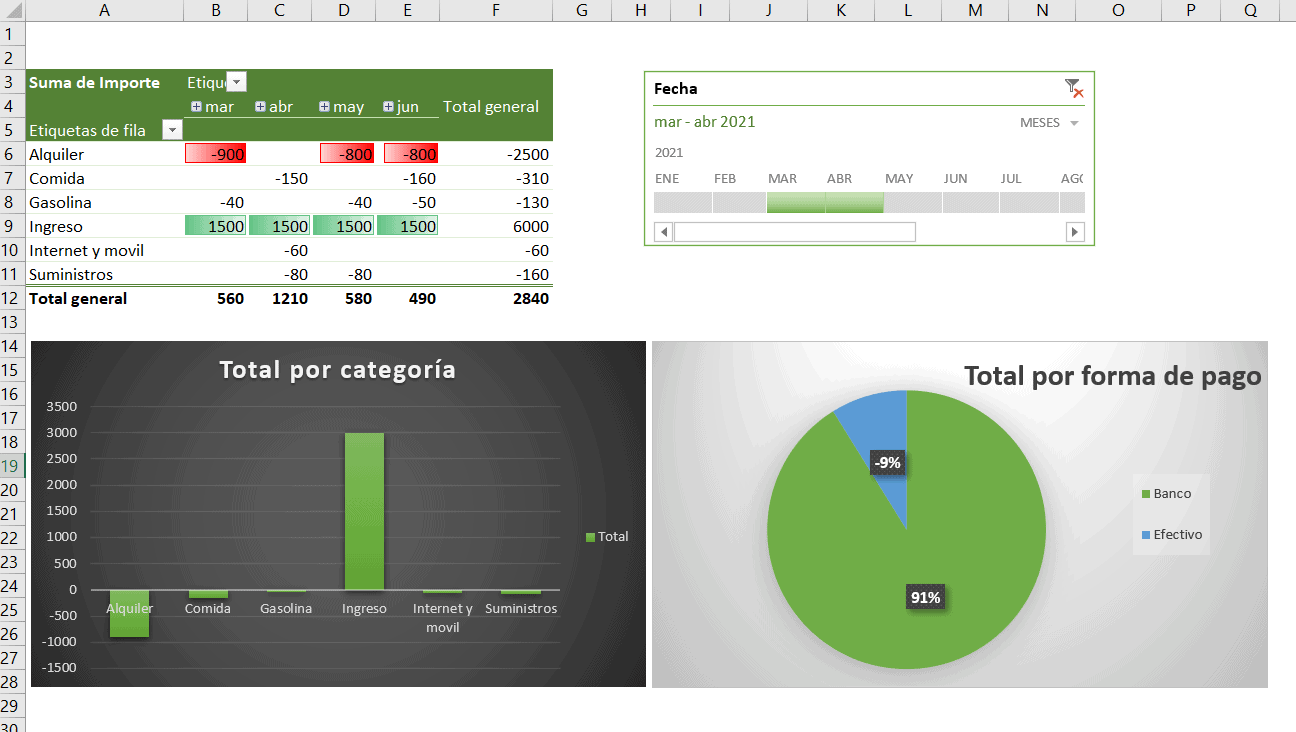Click the Total por categoría chart title
This screenshot has width=1296, height=732.
338,370
